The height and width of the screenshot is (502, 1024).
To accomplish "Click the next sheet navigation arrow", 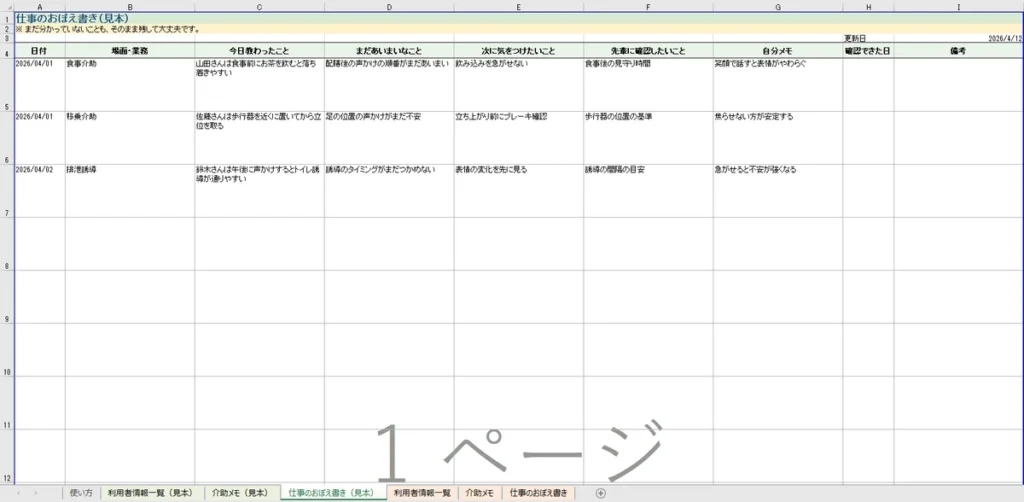I will (x=38, y=493).
